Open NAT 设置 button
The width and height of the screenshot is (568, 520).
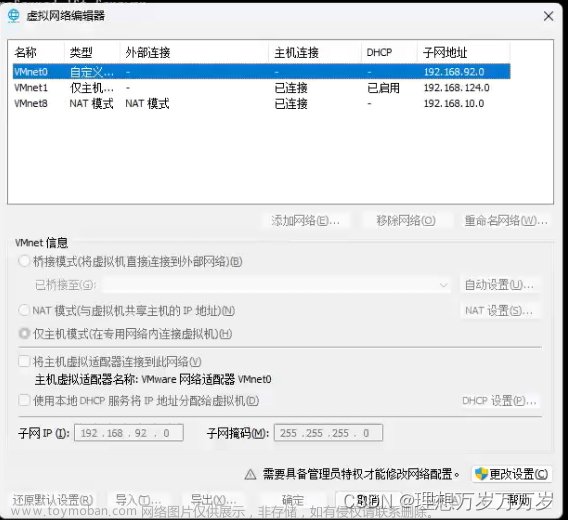(500, 311)
